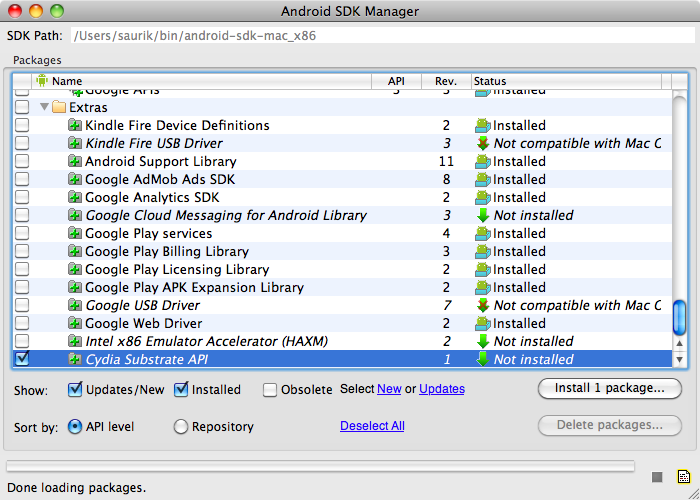Click the Status column header
The image size is (700, 500).
pos(567,81)
